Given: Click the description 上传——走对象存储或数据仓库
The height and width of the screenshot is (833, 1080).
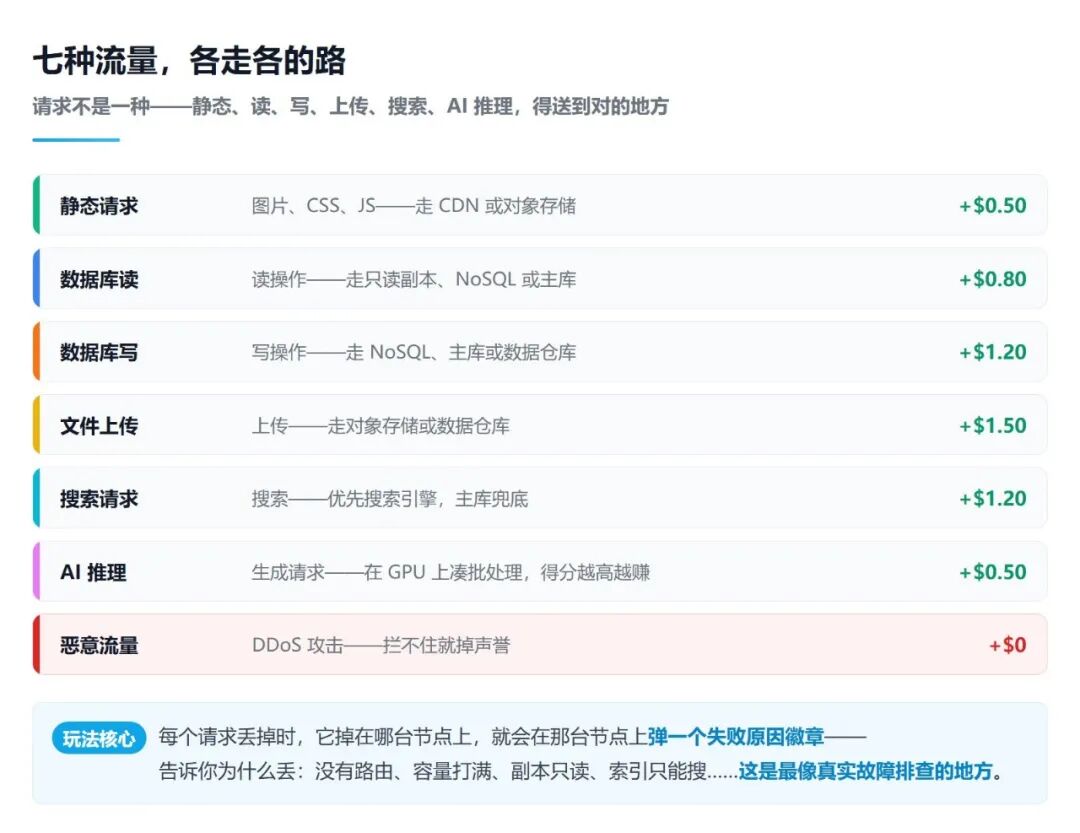Looking at the screenshot, I should click(381, 426).
